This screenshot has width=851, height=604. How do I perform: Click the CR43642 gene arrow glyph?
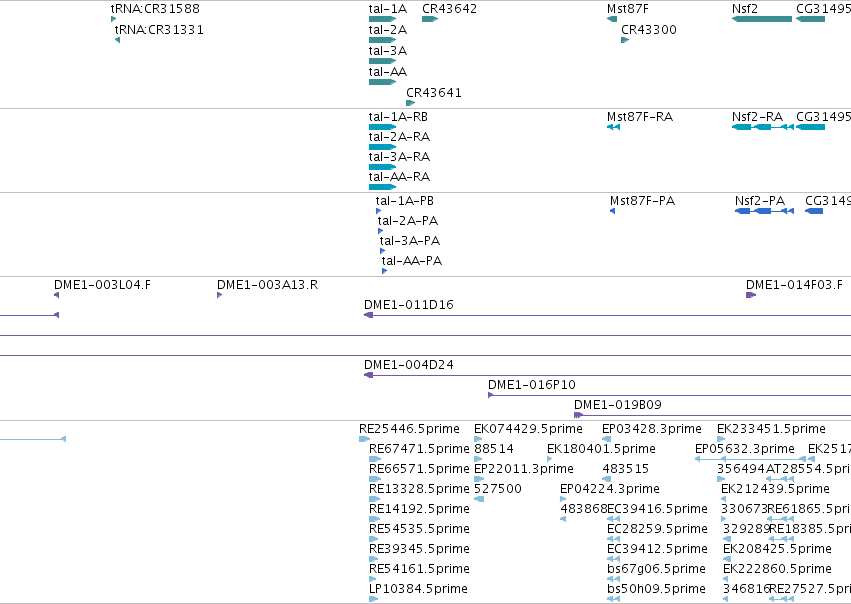pyautogui.click(x=430, y=19)
